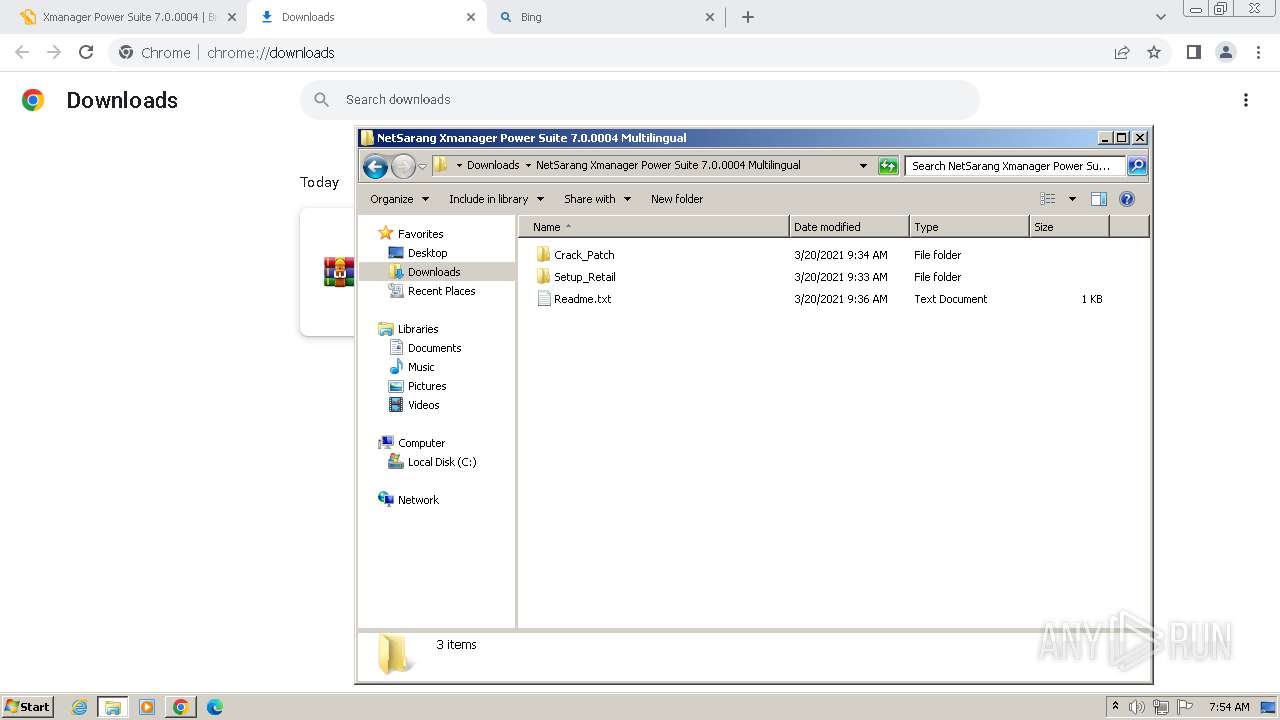Viewport: 1280px width, 720px height.
Task: Sort by Type column header
Action: [969, 227]
